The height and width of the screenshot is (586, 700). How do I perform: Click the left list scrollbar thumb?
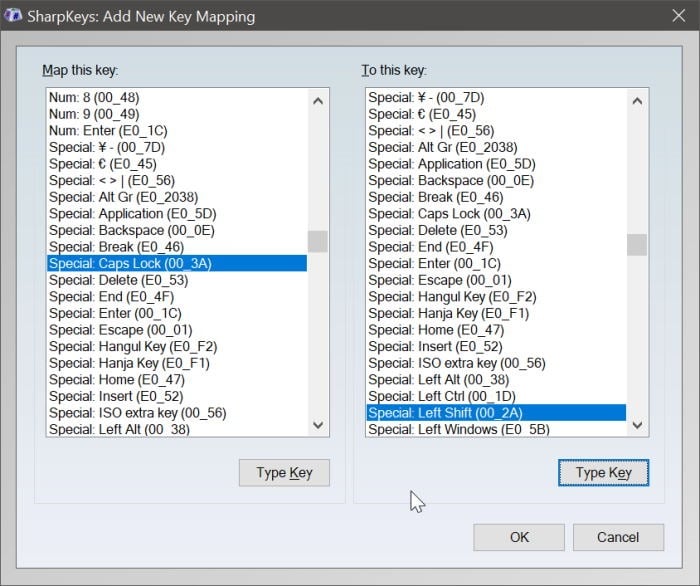click(317, 241)
